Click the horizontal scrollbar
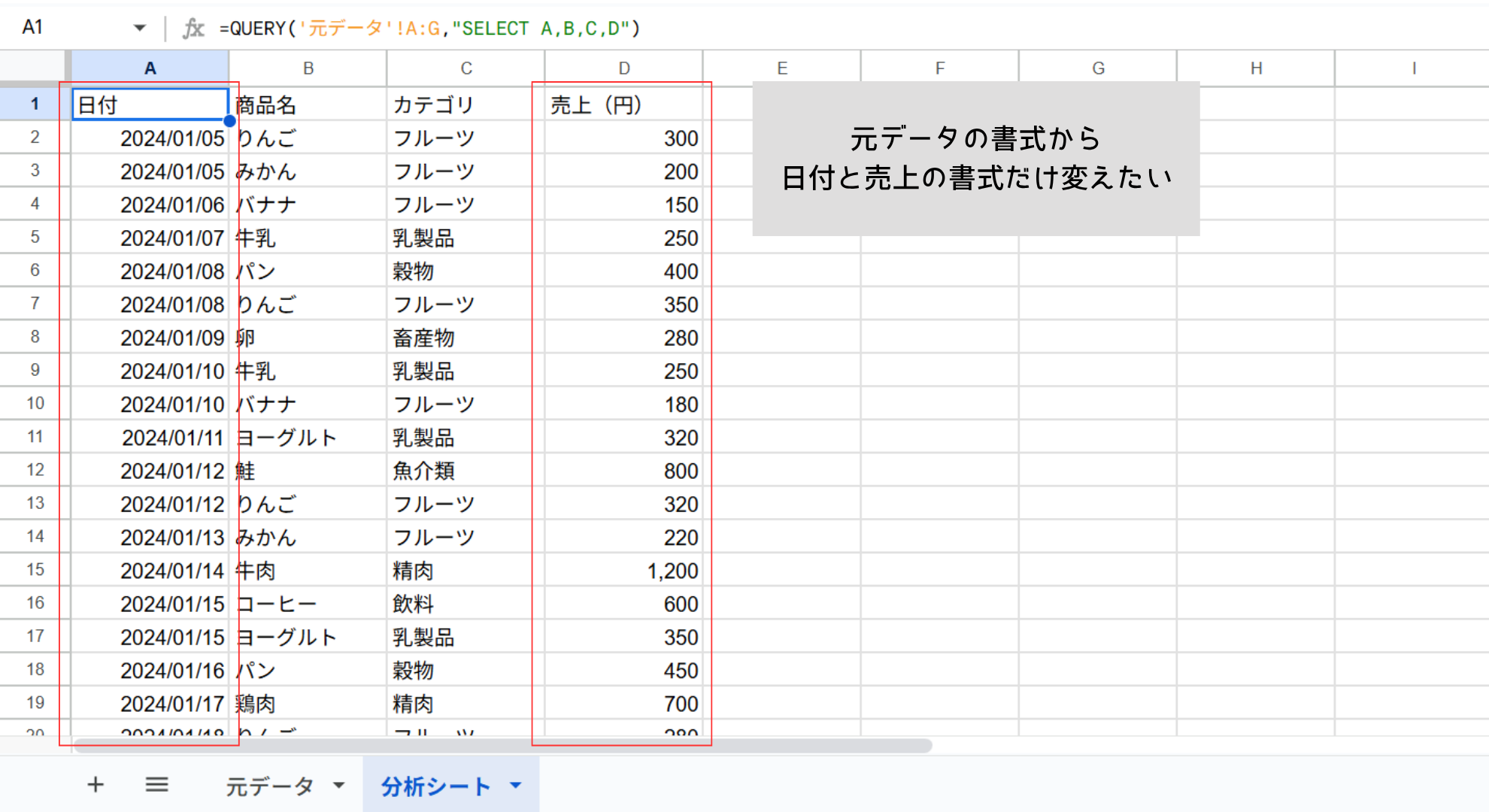1489x812 pixels. click(502, 746)
